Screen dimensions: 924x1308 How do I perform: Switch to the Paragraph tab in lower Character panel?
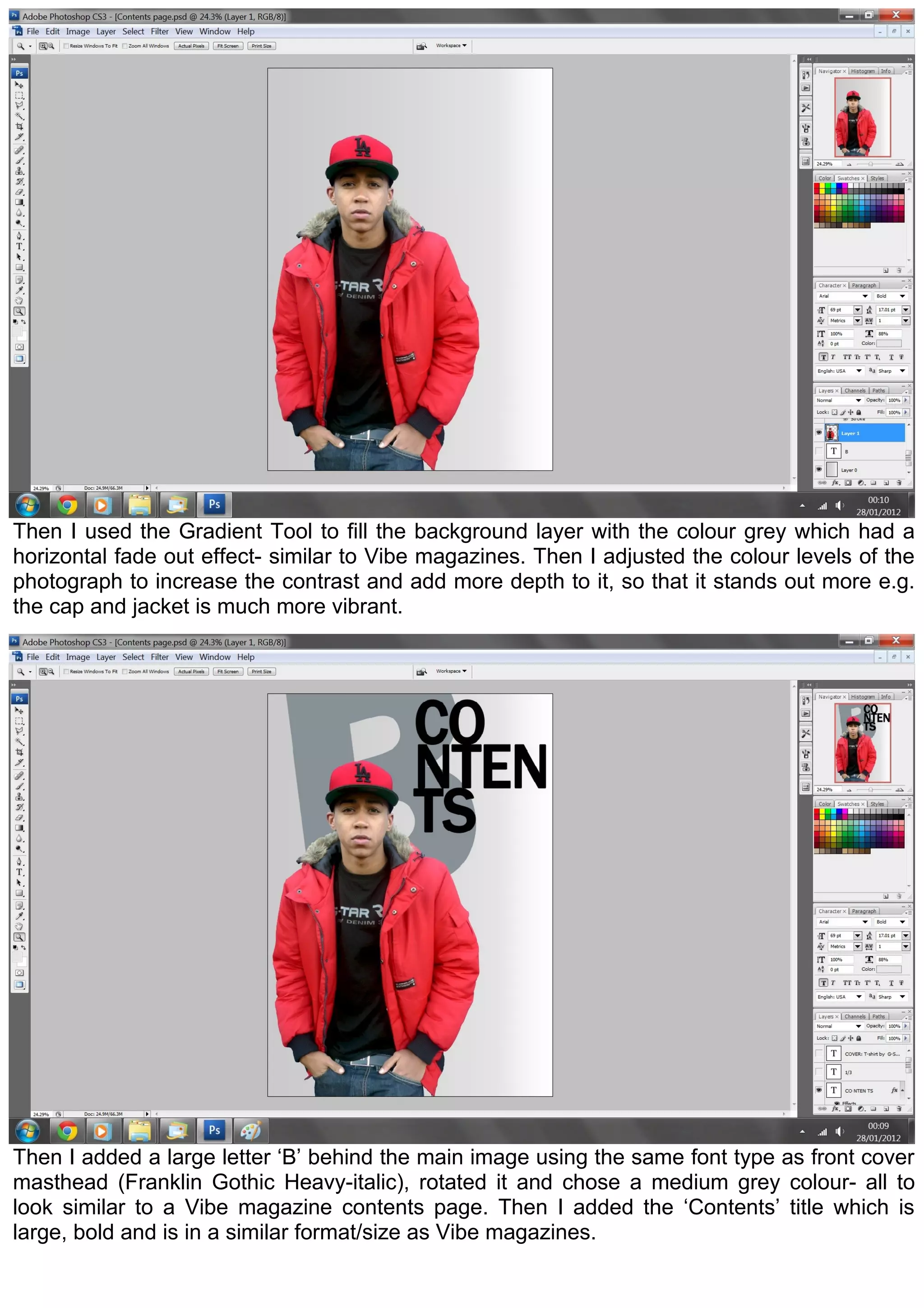coord(864,911)
